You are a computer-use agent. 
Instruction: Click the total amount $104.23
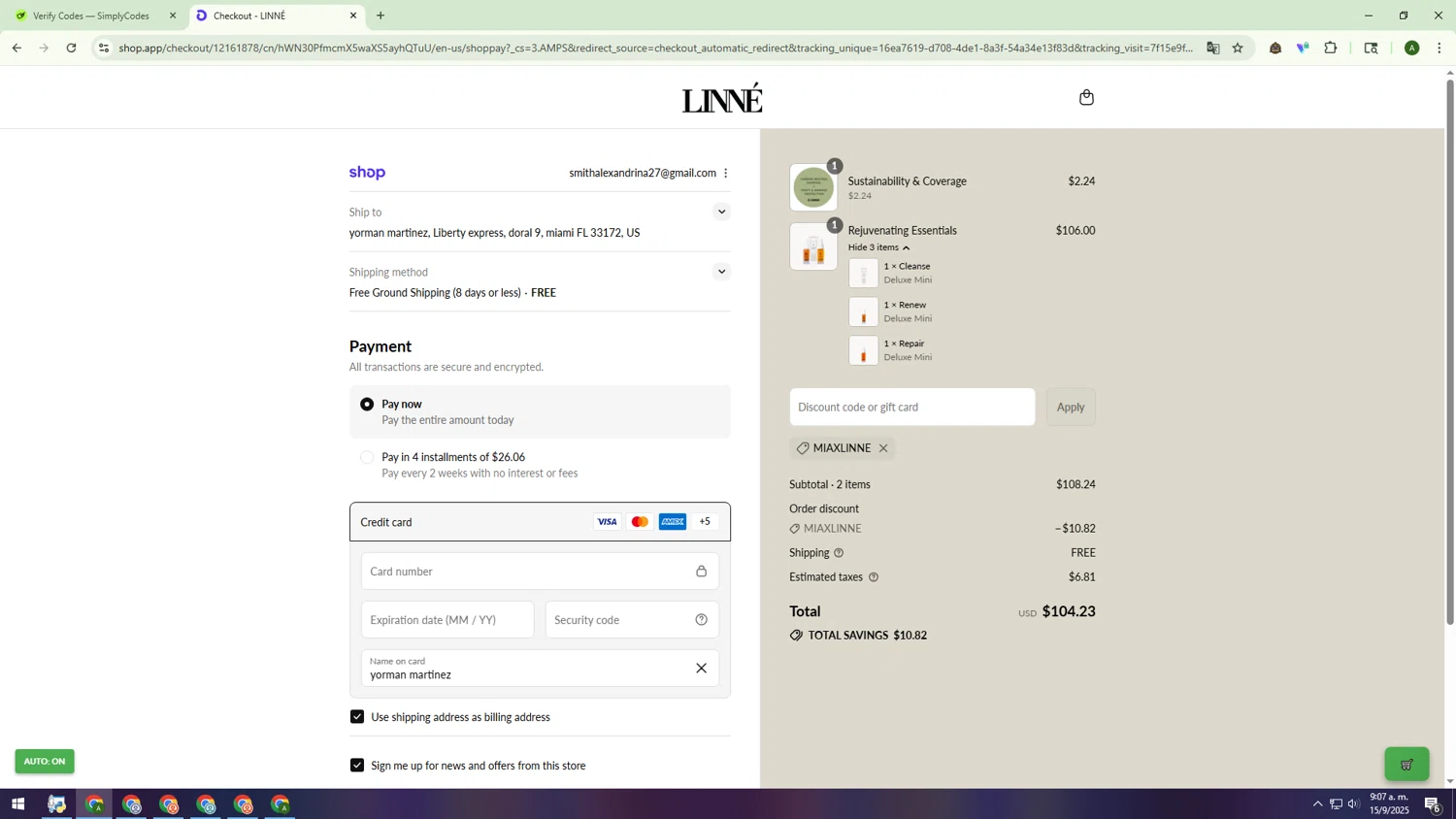1069,611
